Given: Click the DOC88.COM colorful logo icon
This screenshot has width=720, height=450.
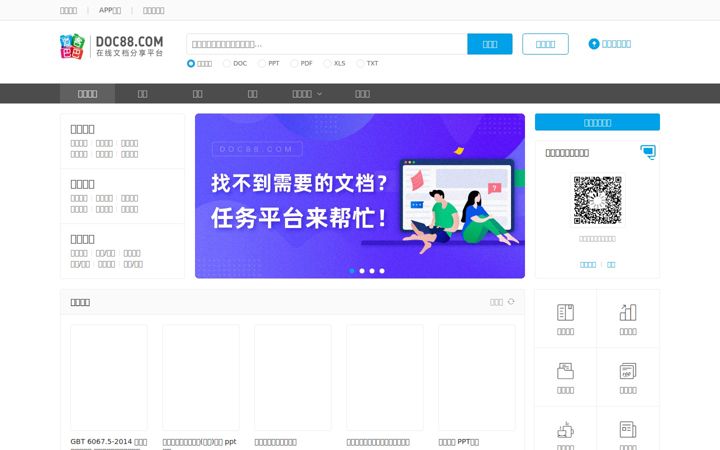Looking at the screenshot, I should [x=73, y=46].
